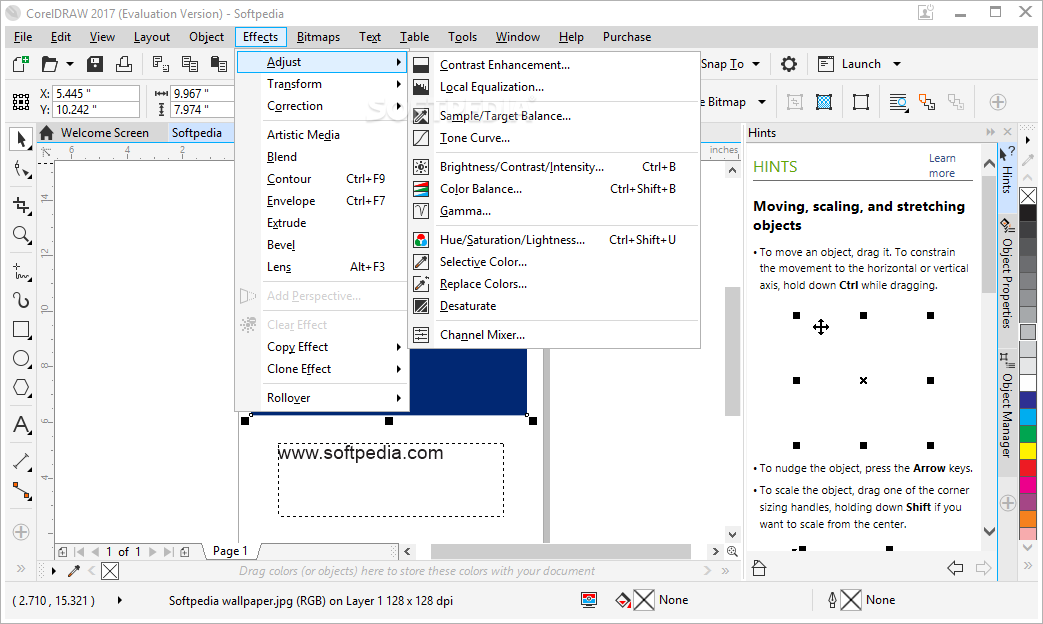Click the New document icon
The height and width of the screenshot is (624, 1043).
click(21, 64)
